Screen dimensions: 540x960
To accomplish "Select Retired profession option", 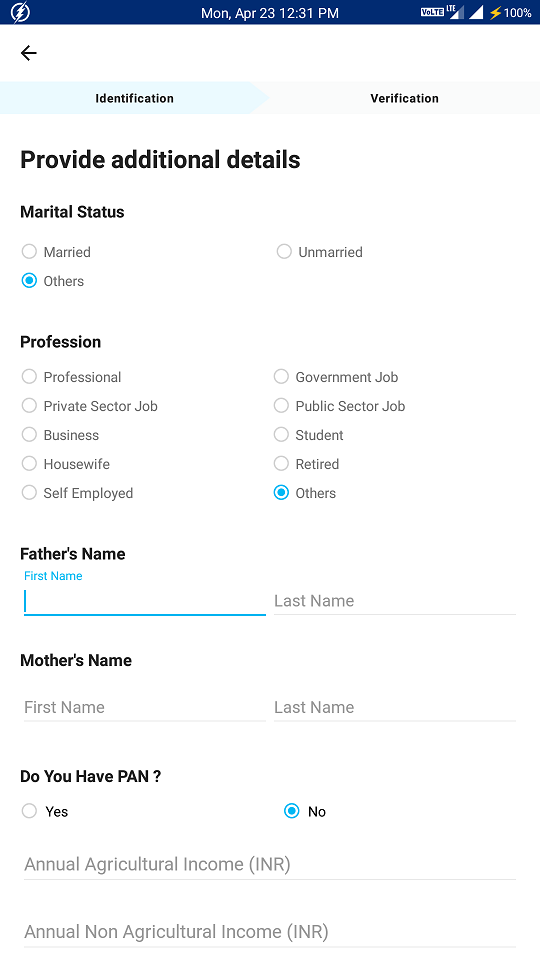I will pyautogui.click(x=306, y=464).
